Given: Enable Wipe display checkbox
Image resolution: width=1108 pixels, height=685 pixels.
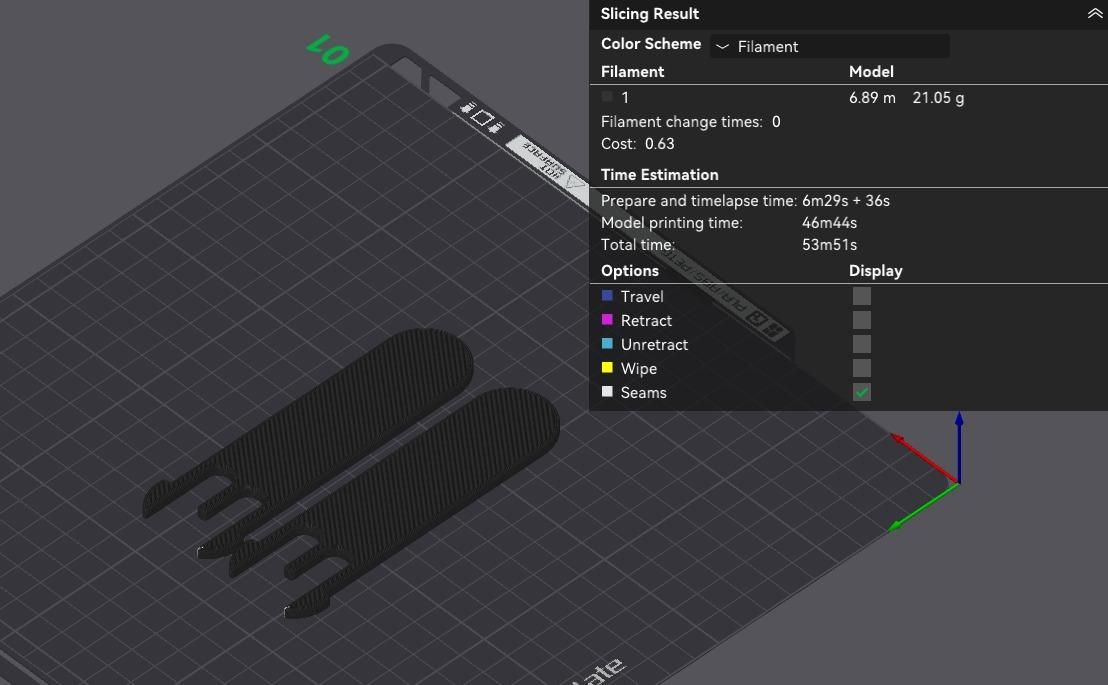Looking at the screenshot, I should pyautogui.click(x=861, y=368).
